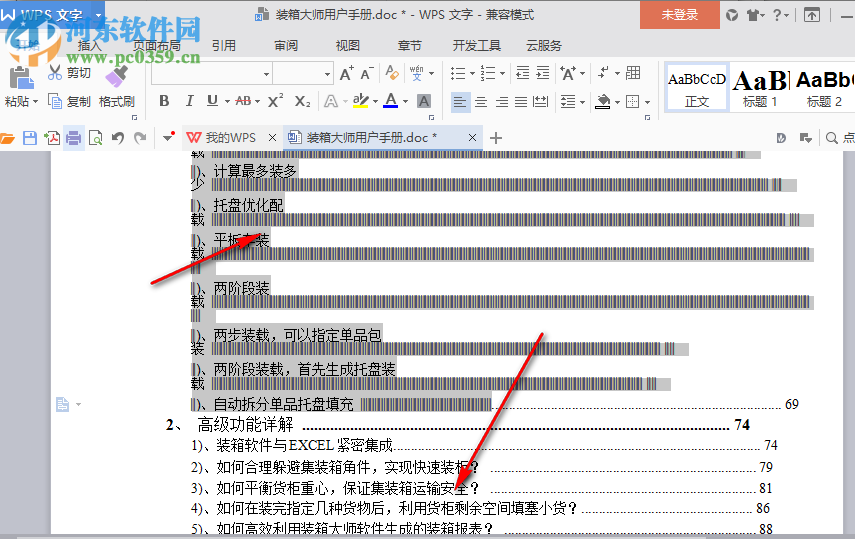Toggle strikethrough AB formatting
The height and width of the screenshot is (539, 855).
[x=243, y=101]
